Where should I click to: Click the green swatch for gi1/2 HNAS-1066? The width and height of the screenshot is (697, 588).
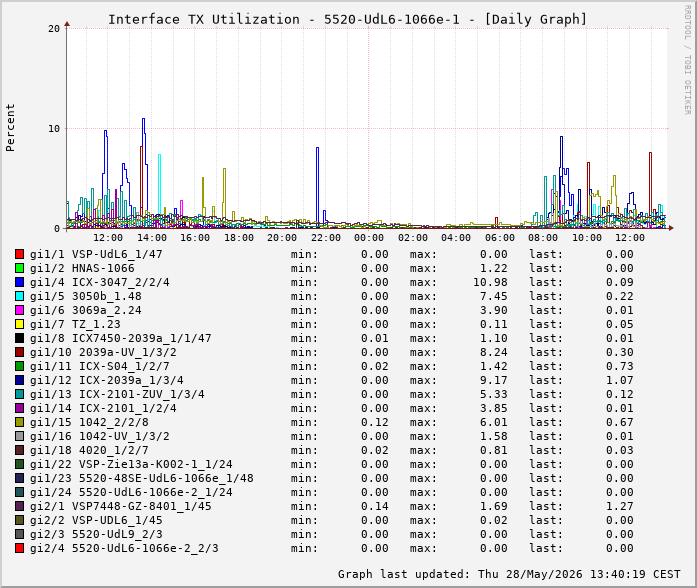(x=19, y=268)
